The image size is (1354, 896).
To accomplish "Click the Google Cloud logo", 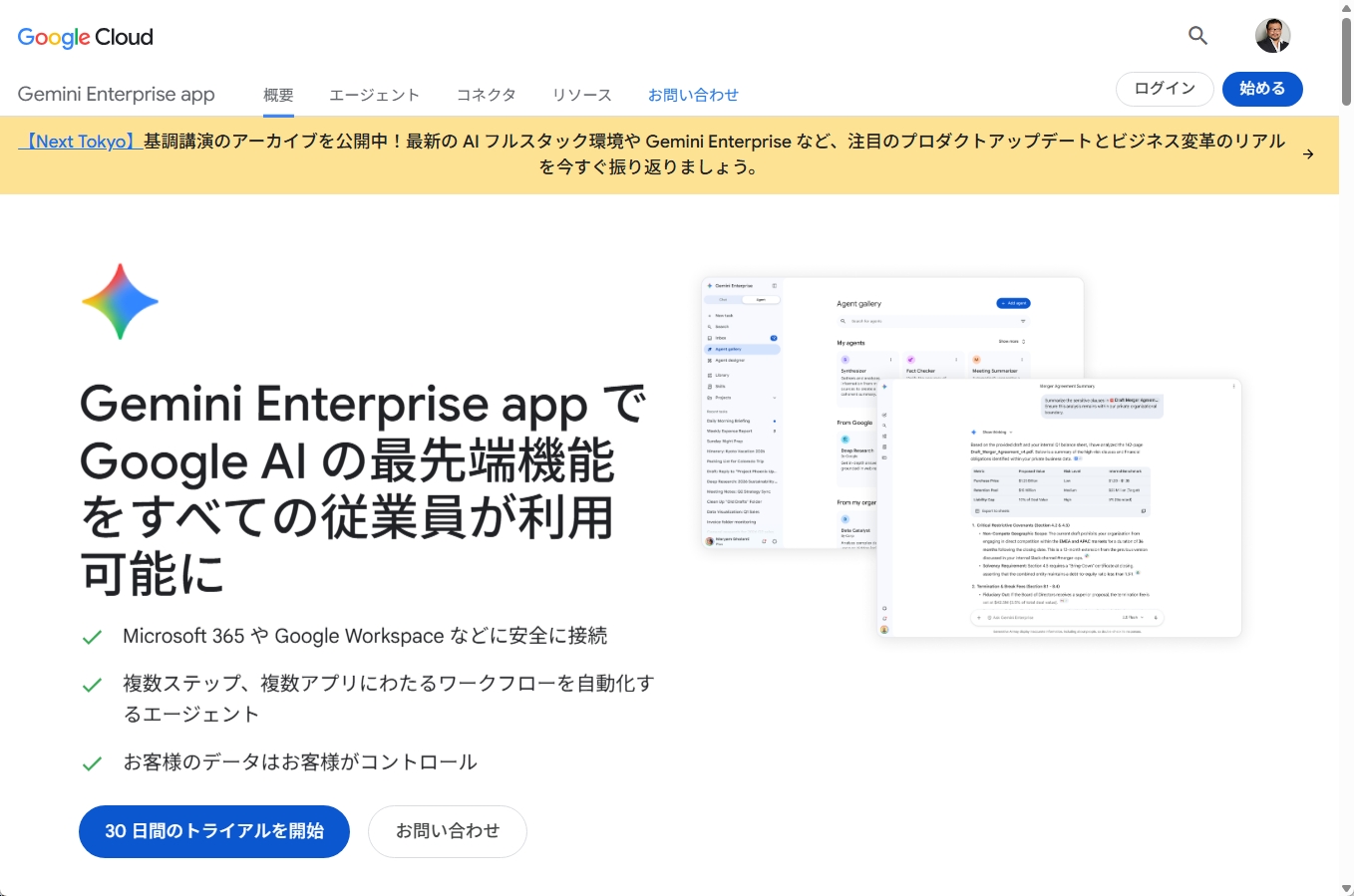I will coord(86,37).
